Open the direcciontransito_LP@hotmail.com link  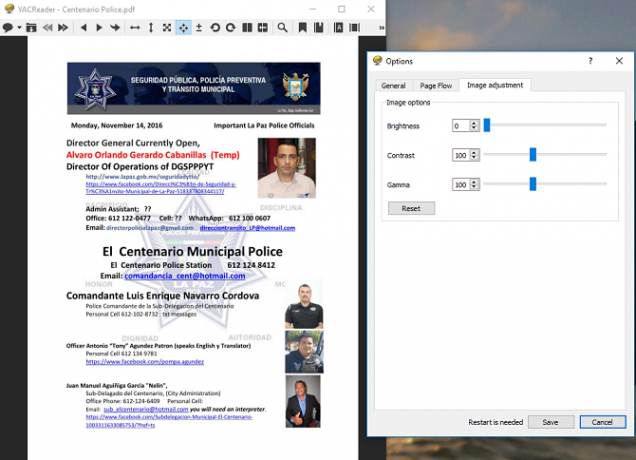tap(247, 228)
